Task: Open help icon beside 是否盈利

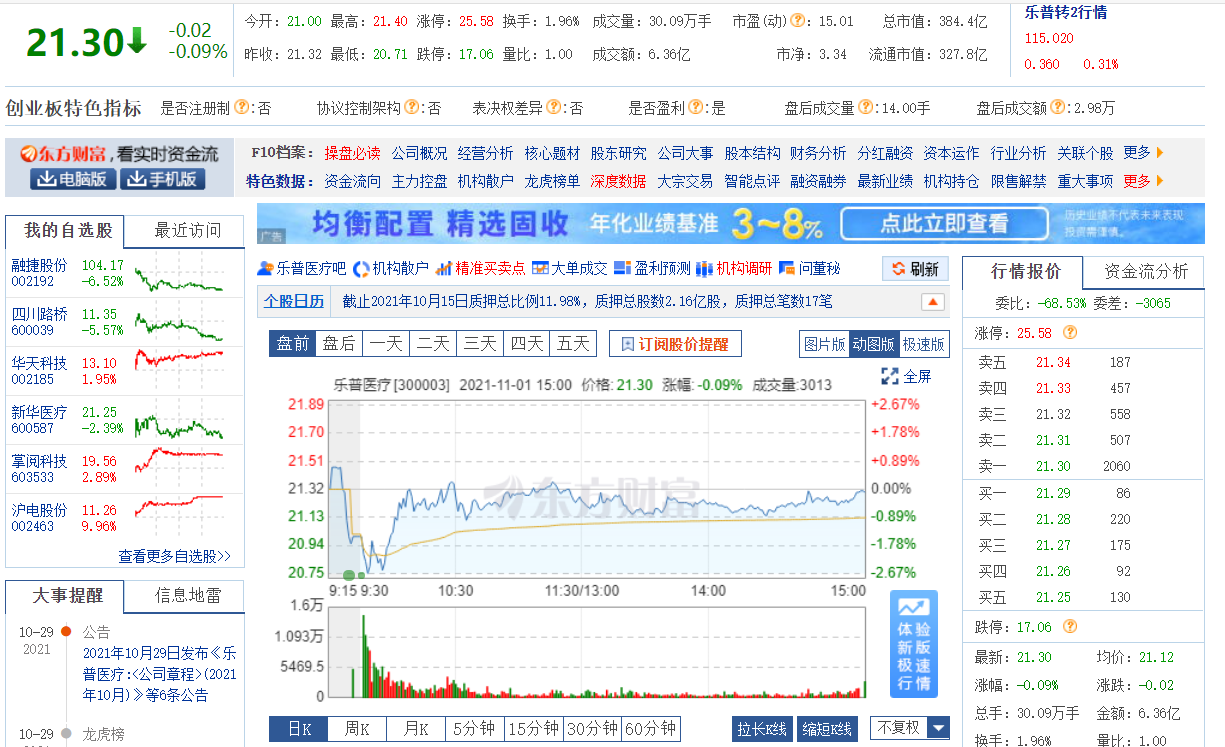Action: (695, 107)
